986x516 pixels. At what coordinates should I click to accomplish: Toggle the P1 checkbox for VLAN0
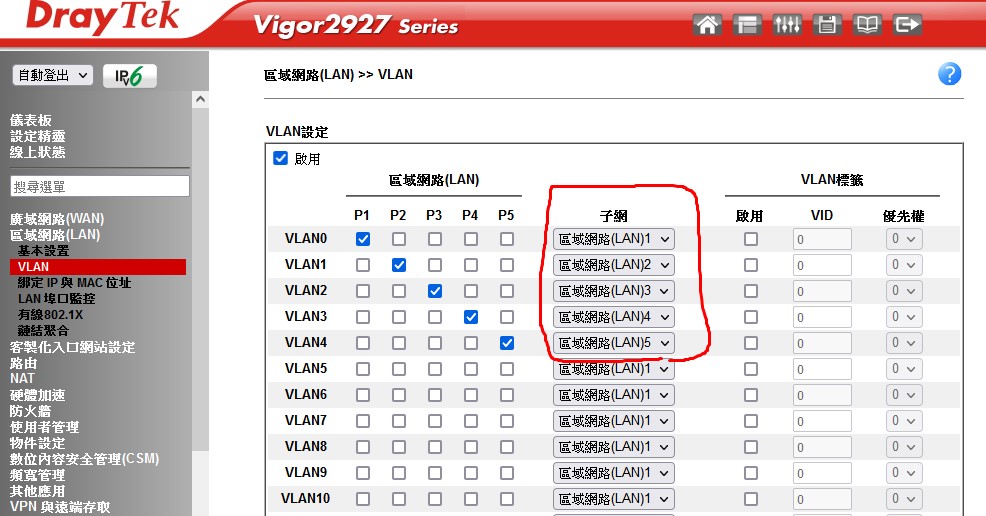pyautogui.click(x=363, y=239)
